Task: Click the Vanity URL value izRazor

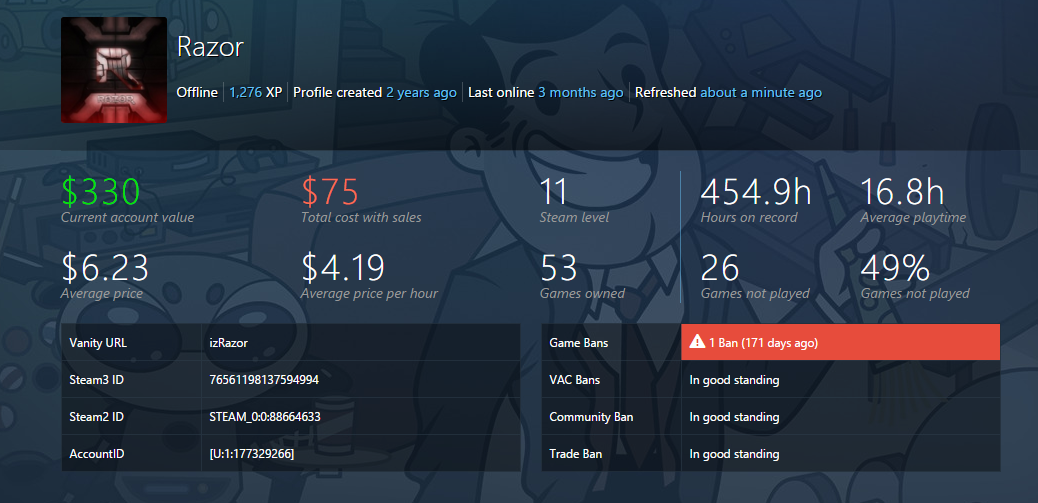Action: click(228, 343)
